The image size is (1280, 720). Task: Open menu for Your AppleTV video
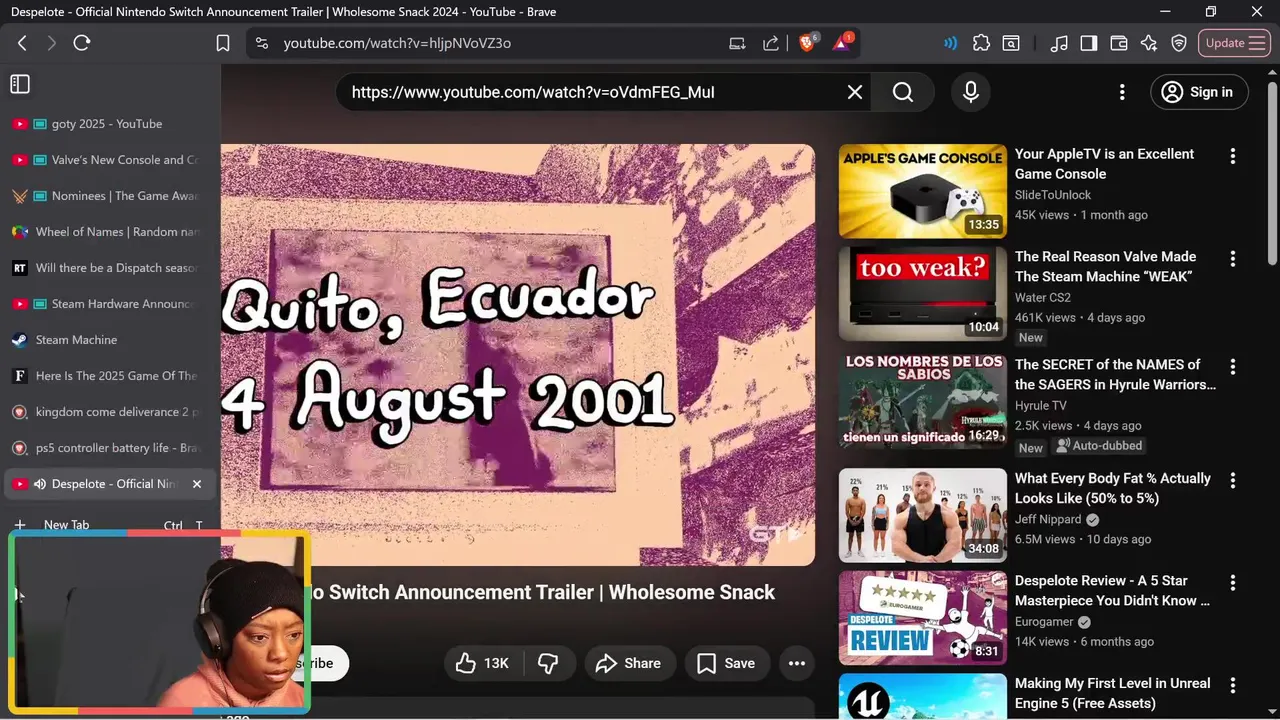pyautogui.click(x=1233, y=156)
